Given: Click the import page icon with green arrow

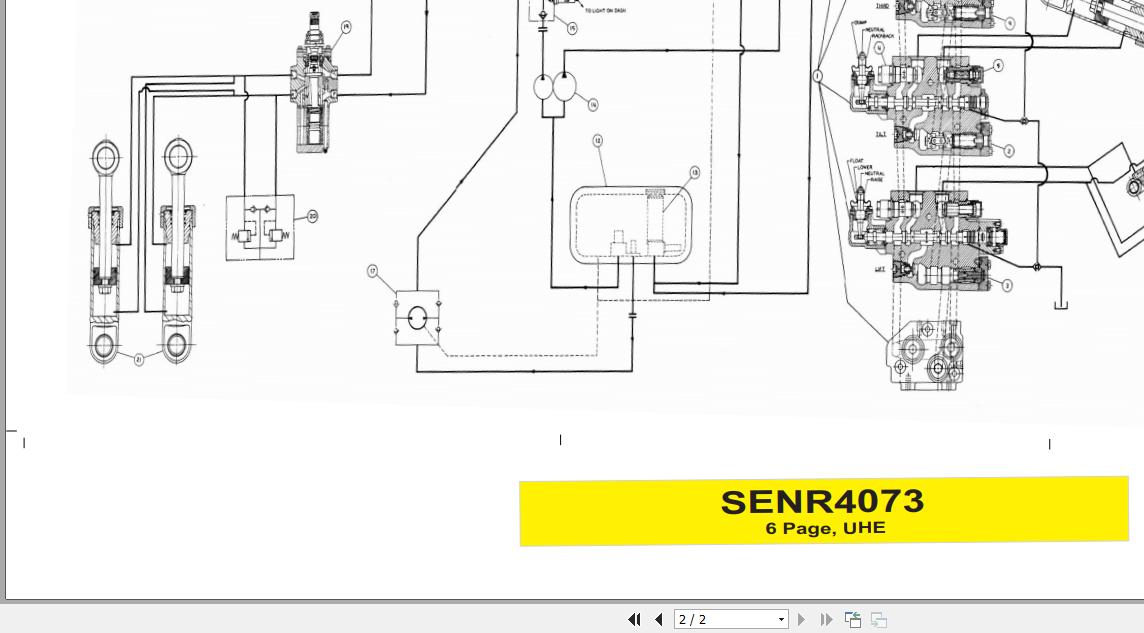Looking at the screenshot, I should 853,620.
